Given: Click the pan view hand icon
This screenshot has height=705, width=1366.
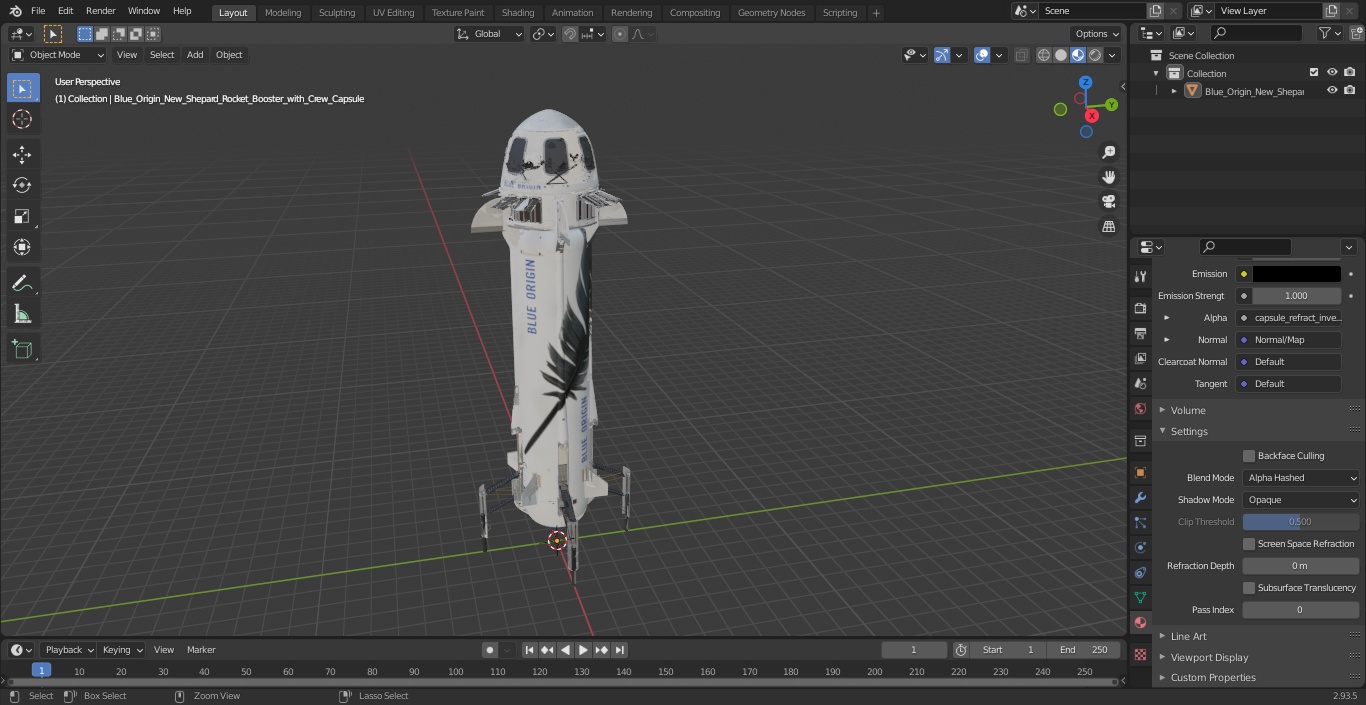Looking at the screenshot, I should pos(1108,177).
